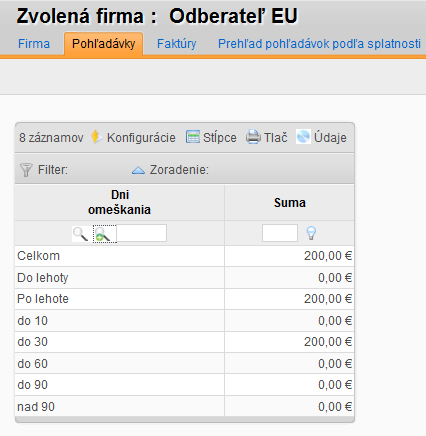Open the Stĺpce columns icon
The image size is (426, 436).
point(193,137)
